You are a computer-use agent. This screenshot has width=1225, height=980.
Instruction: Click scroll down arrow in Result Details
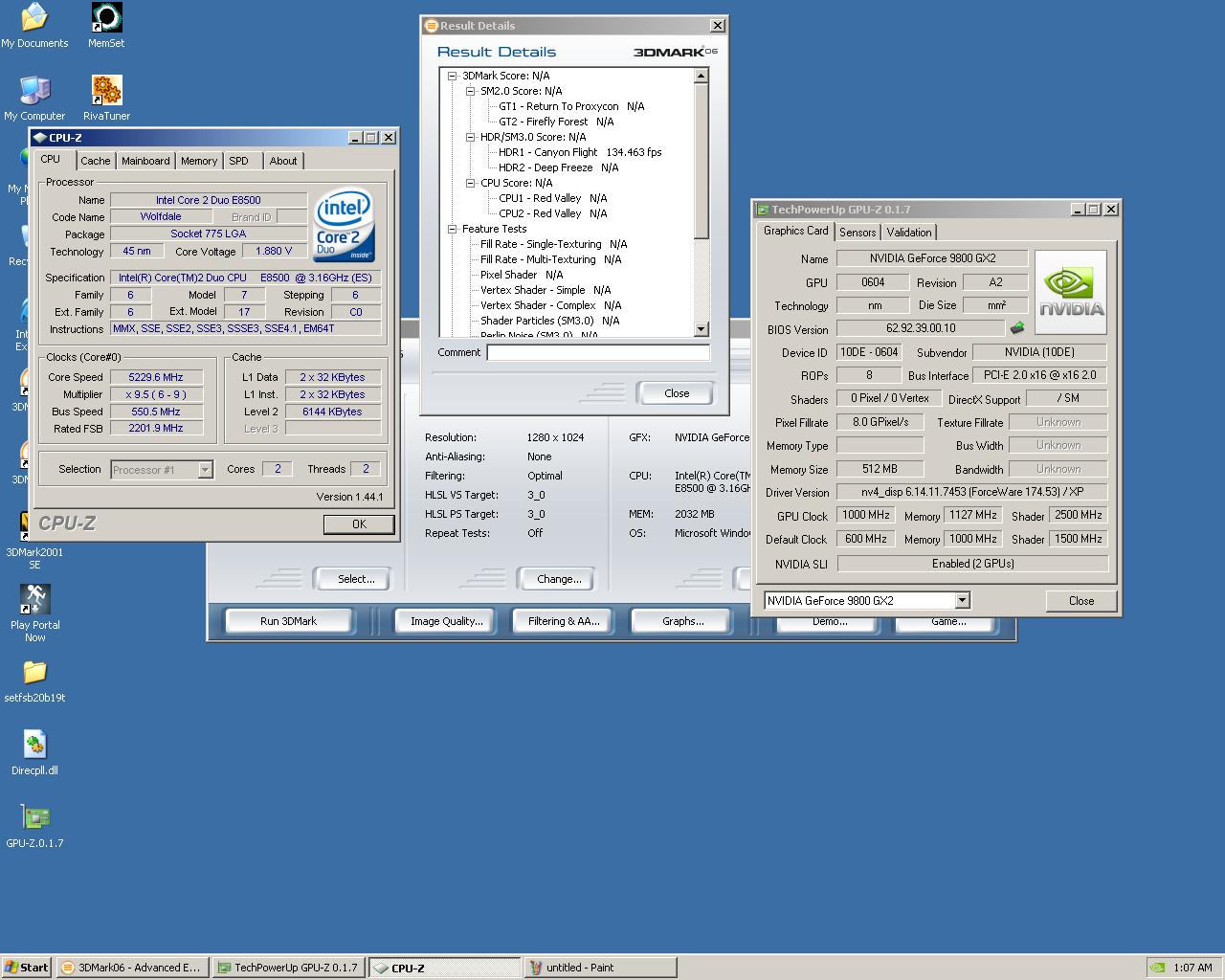[x=701, y=329]
